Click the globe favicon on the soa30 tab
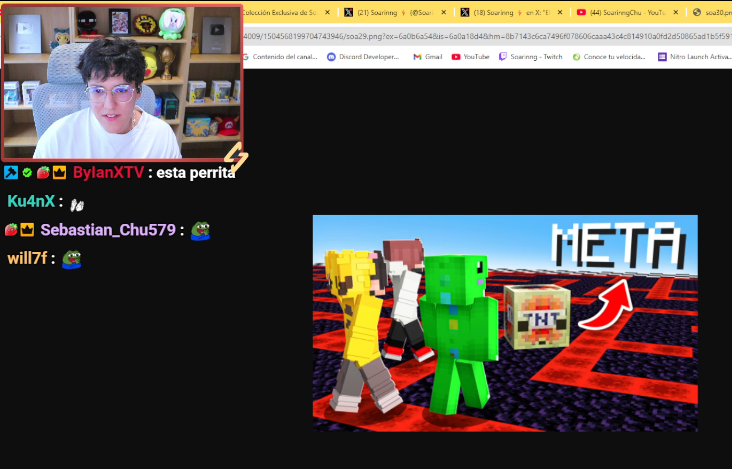Screen dimensions: 732x469 (x=697, y=13)
